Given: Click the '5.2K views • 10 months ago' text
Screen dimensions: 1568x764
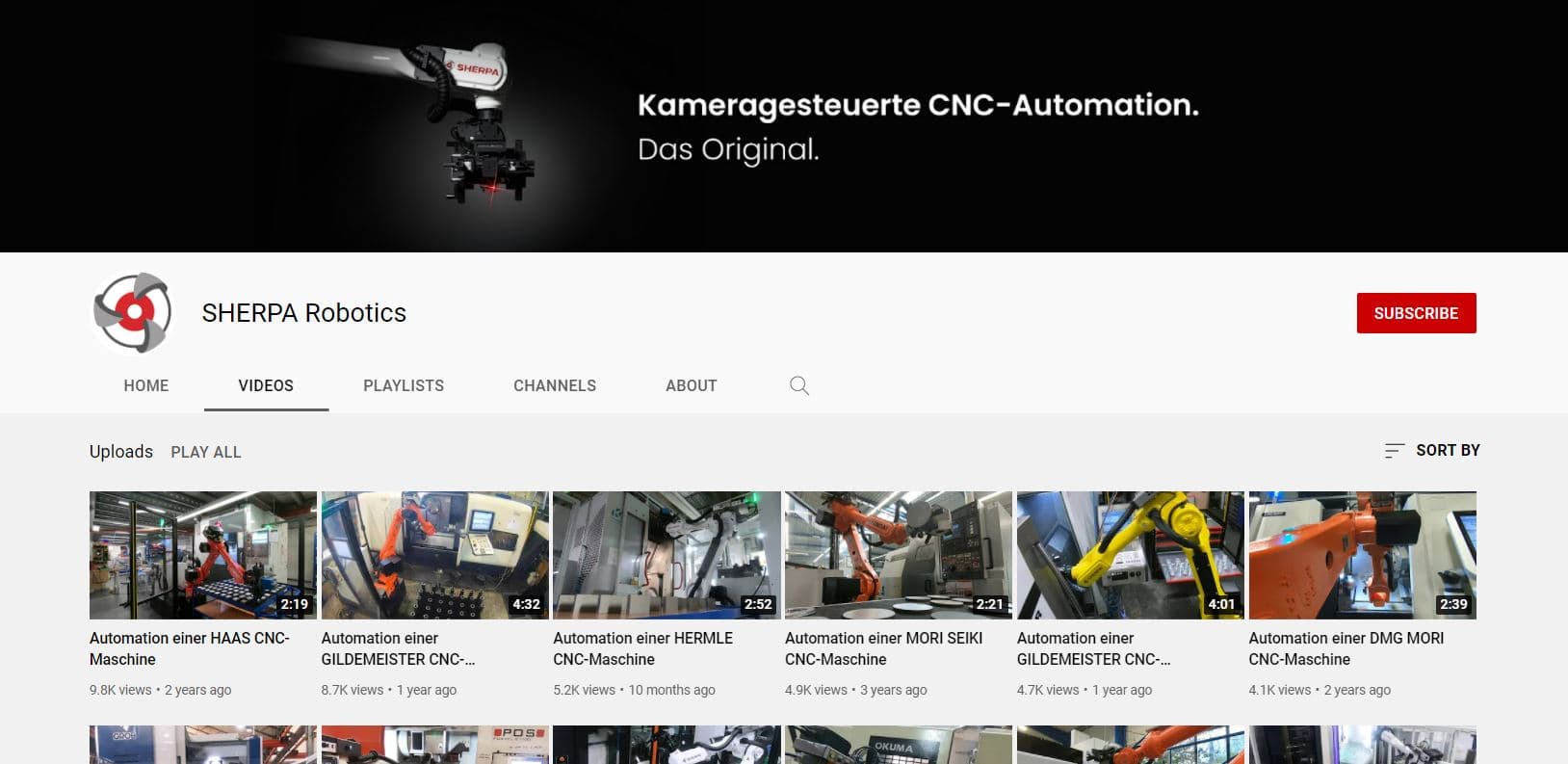Looking at the screenshot, I should [x=634, y=690].
